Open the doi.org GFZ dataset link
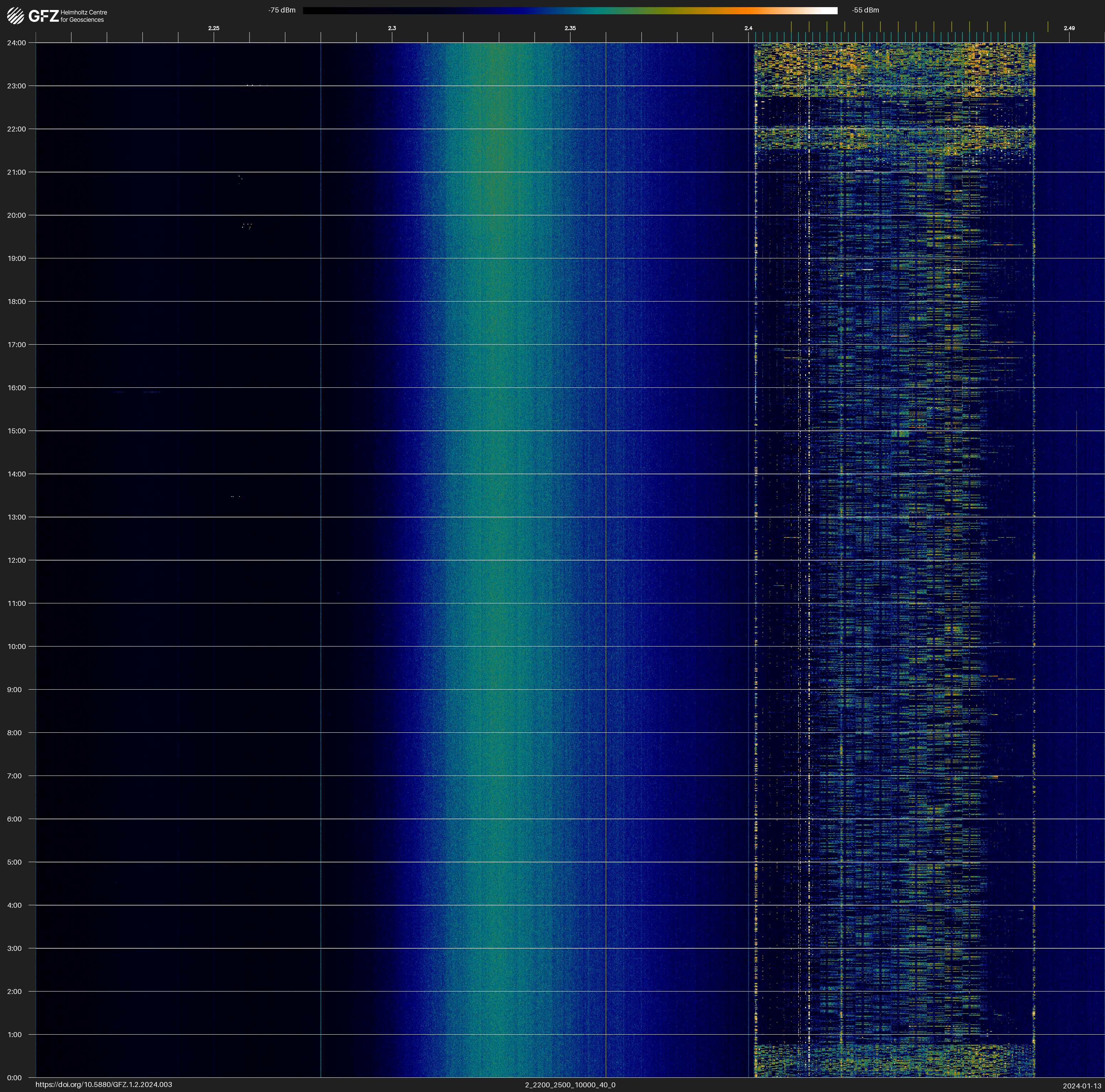1105x1092 pixels. 103,1085
